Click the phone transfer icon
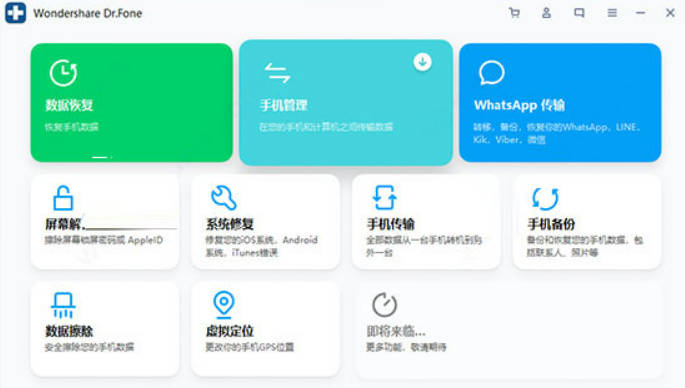685x388 pixels. [x=384, y=197]
